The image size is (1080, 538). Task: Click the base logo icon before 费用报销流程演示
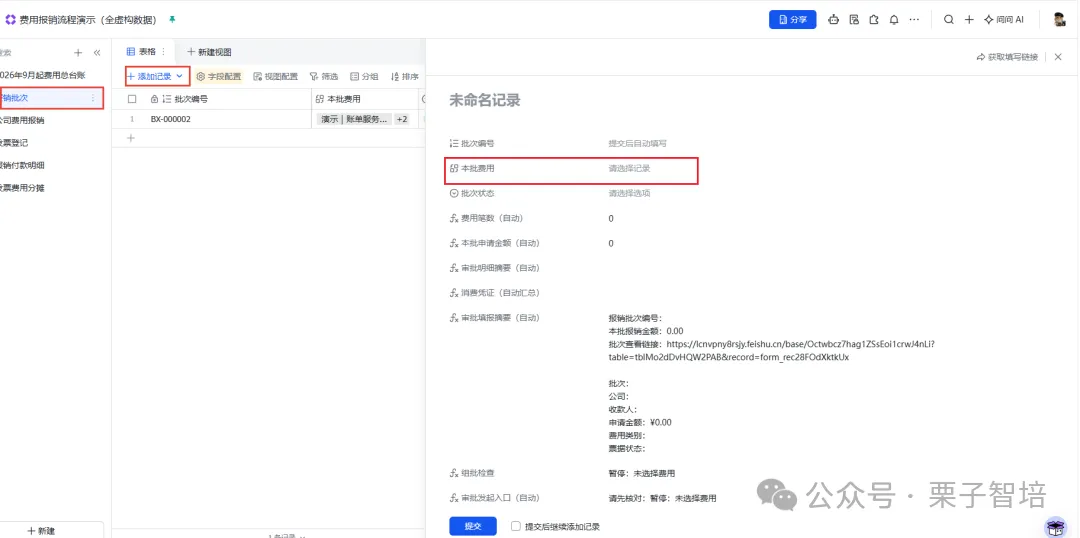10,19
